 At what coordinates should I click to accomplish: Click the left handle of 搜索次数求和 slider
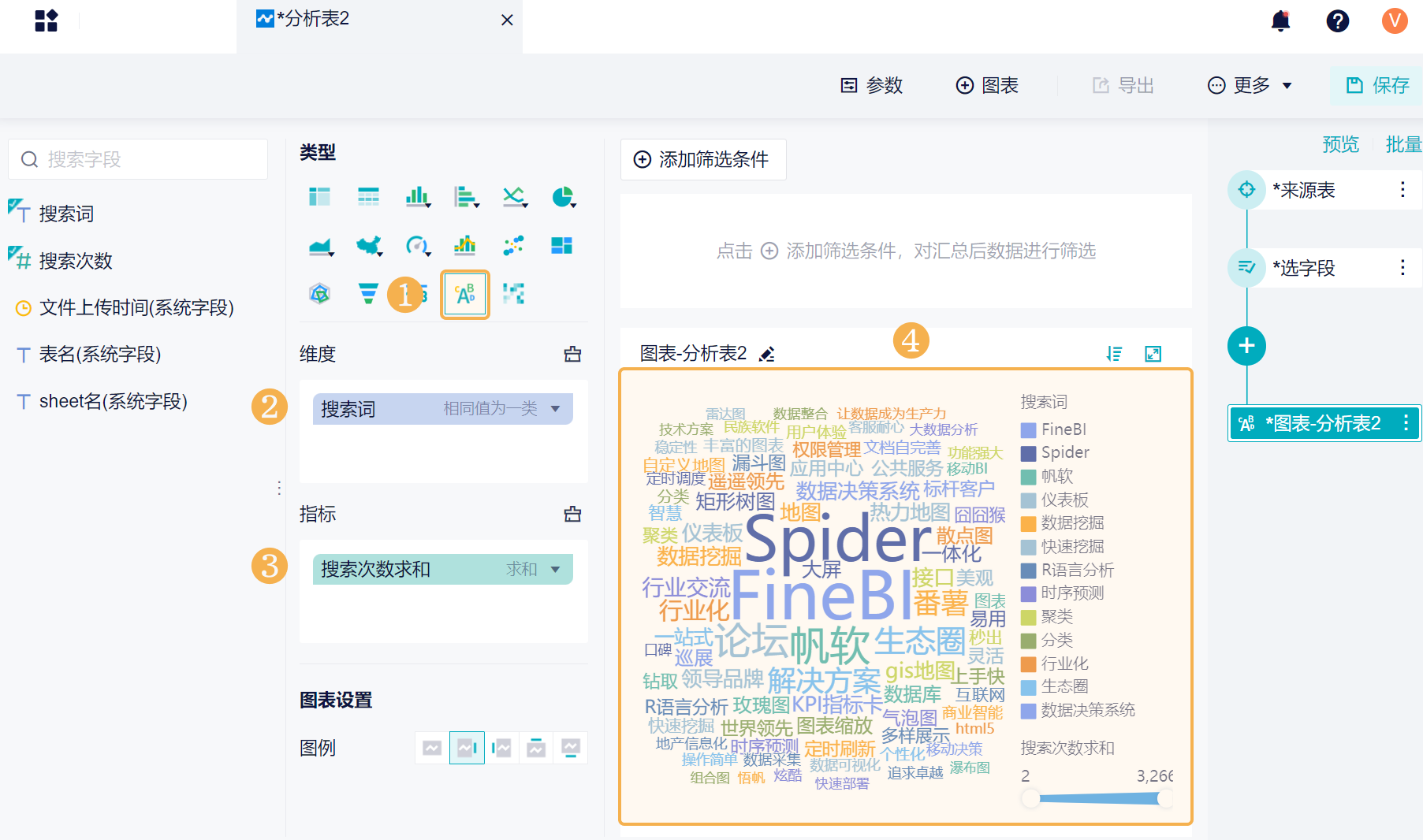1030,799
